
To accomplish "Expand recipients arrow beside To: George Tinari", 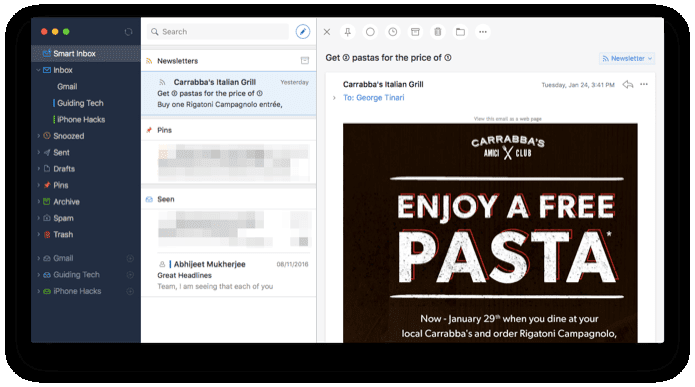I will pos(334,98).
